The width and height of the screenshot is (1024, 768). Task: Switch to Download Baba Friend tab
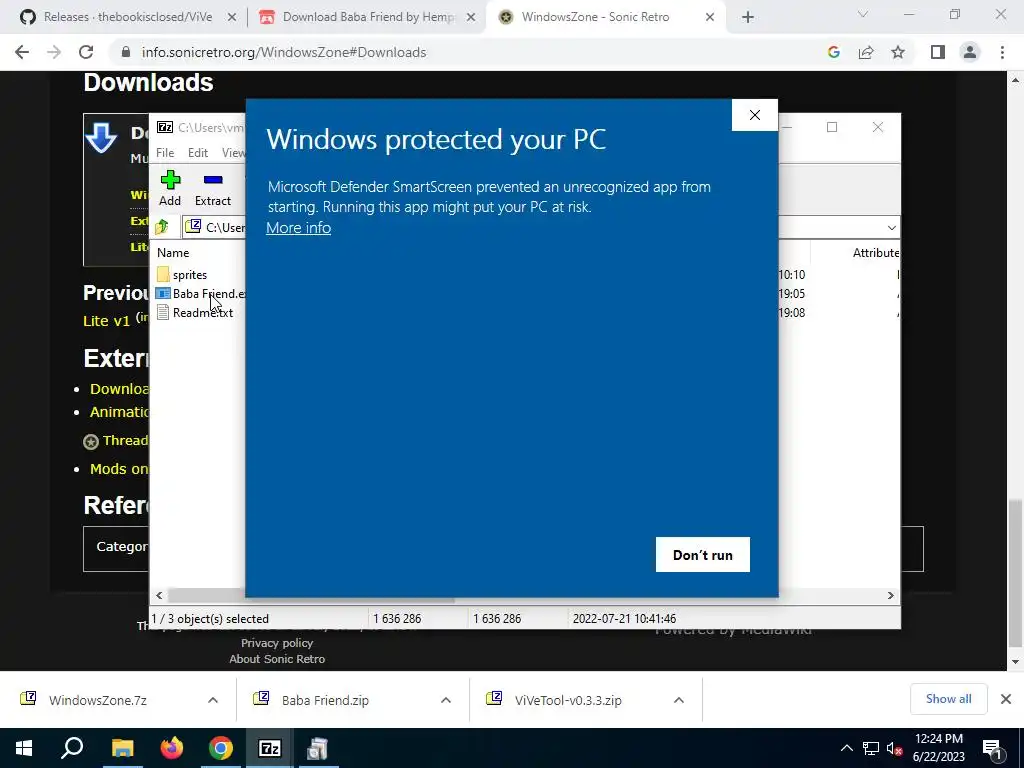coord(369,17)
